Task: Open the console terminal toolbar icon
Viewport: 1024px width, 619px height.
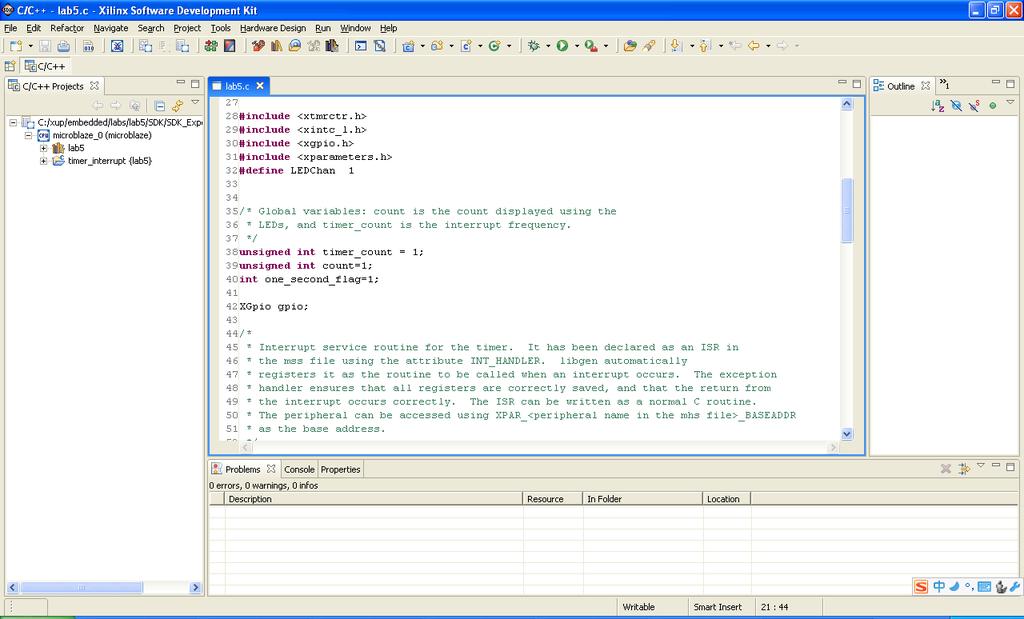Action: point(360,46)
